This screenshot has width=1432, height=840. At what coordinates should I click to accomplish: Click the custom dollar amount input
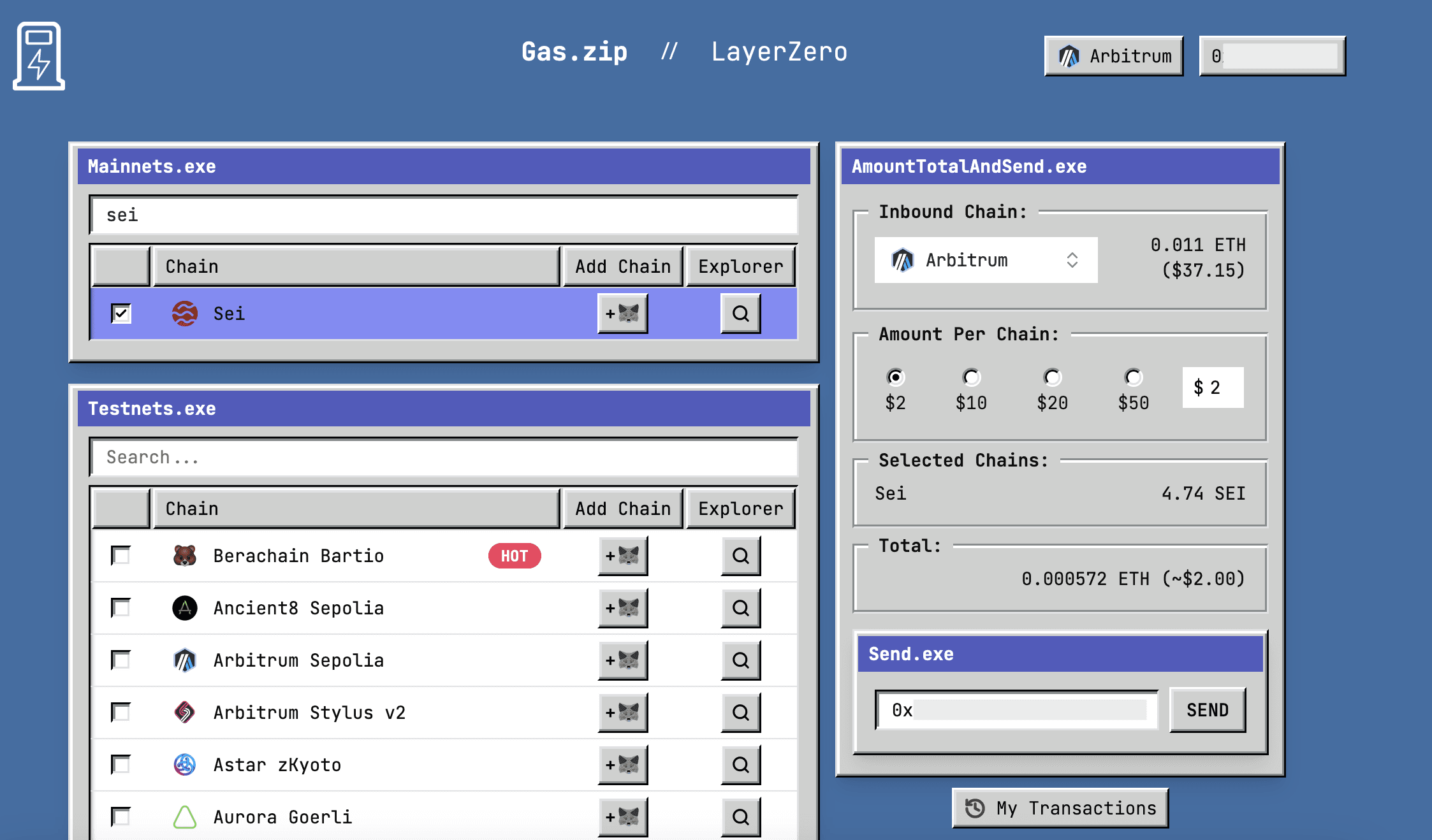(1213, 387)
